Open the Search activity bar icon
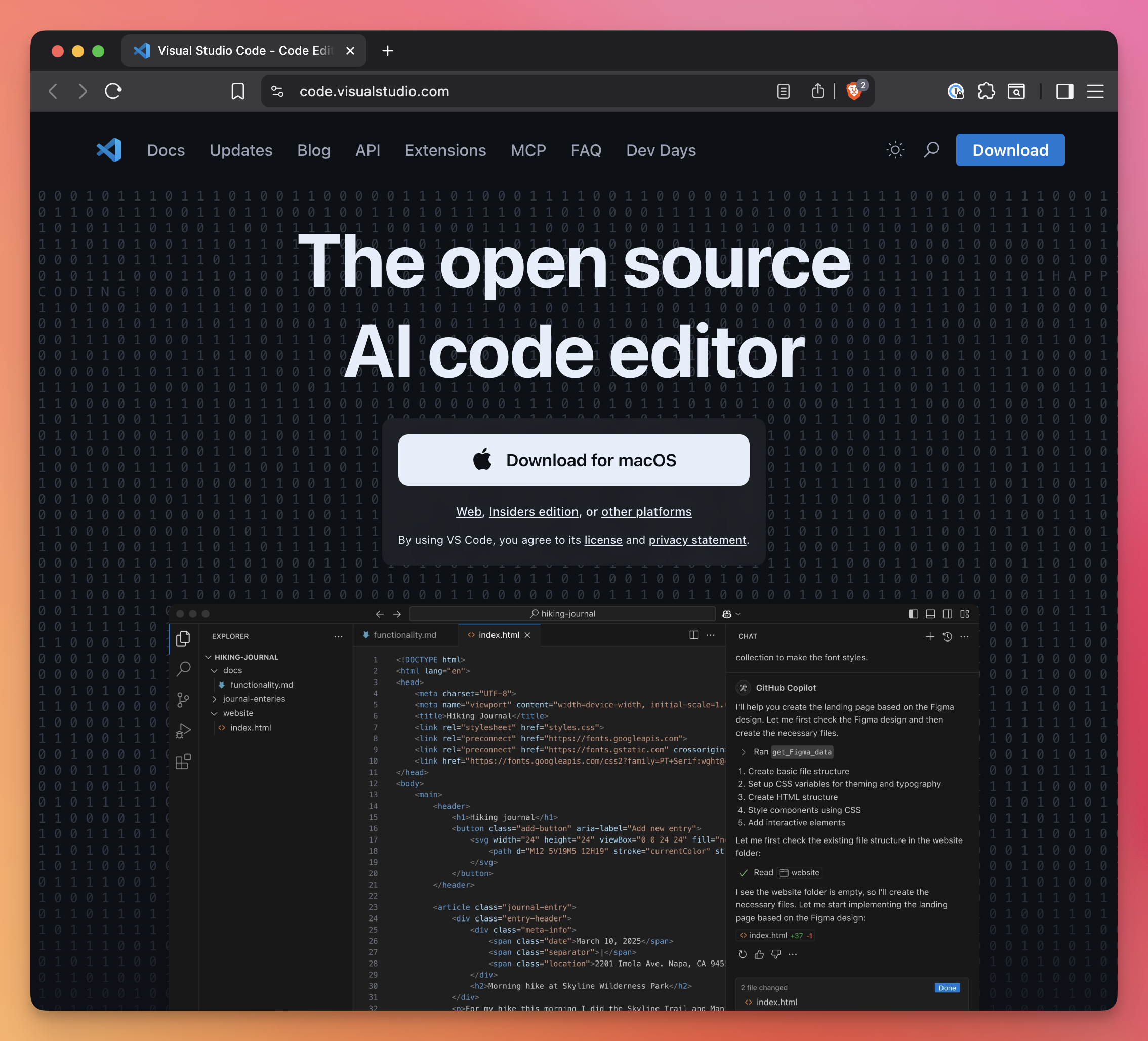The image size is (1148, 1041). click(x=183, y=669)
